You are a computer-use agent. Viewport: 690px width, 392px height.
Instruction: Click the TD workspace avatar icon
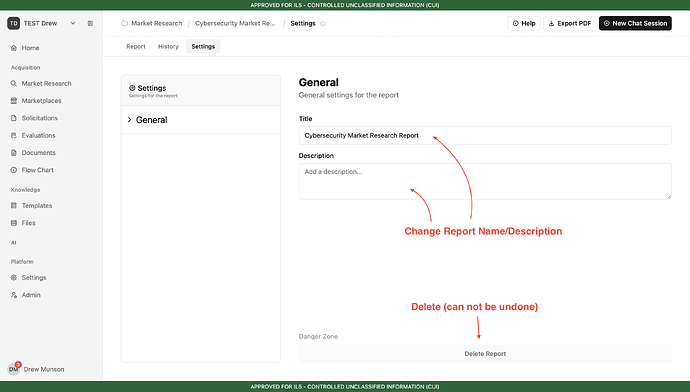tap(14, 23)
